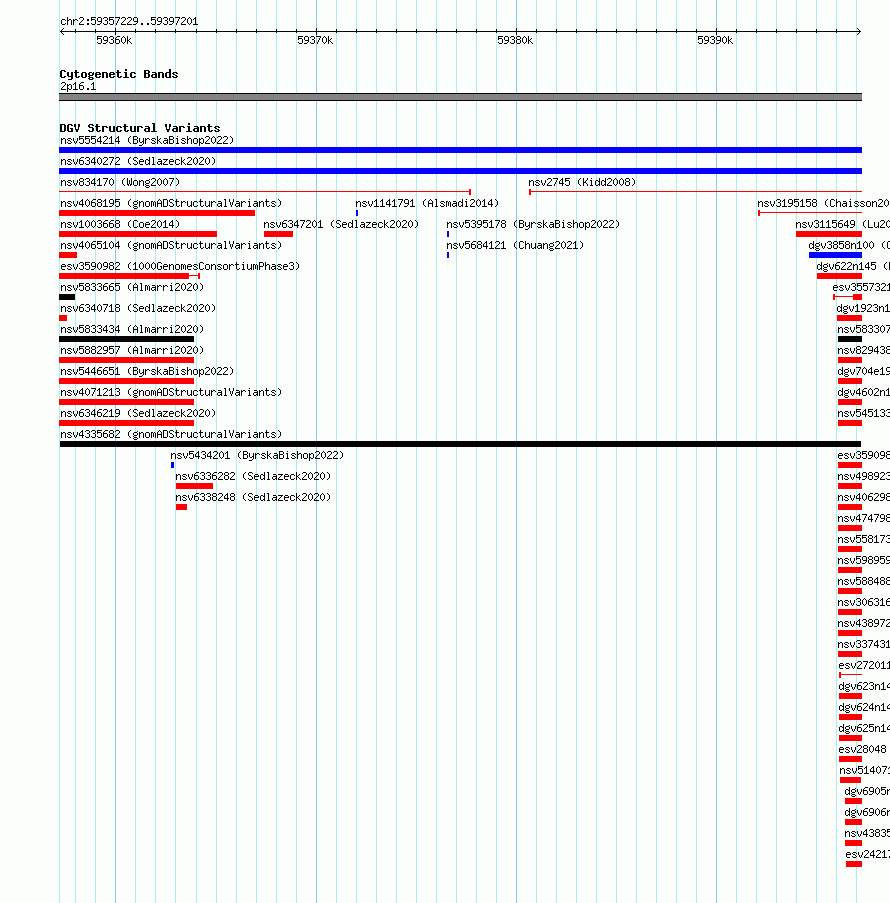
Task: Click the red bar under nsv6338248 (Sedlazeck2020)
Action: (x=181, y=507)
